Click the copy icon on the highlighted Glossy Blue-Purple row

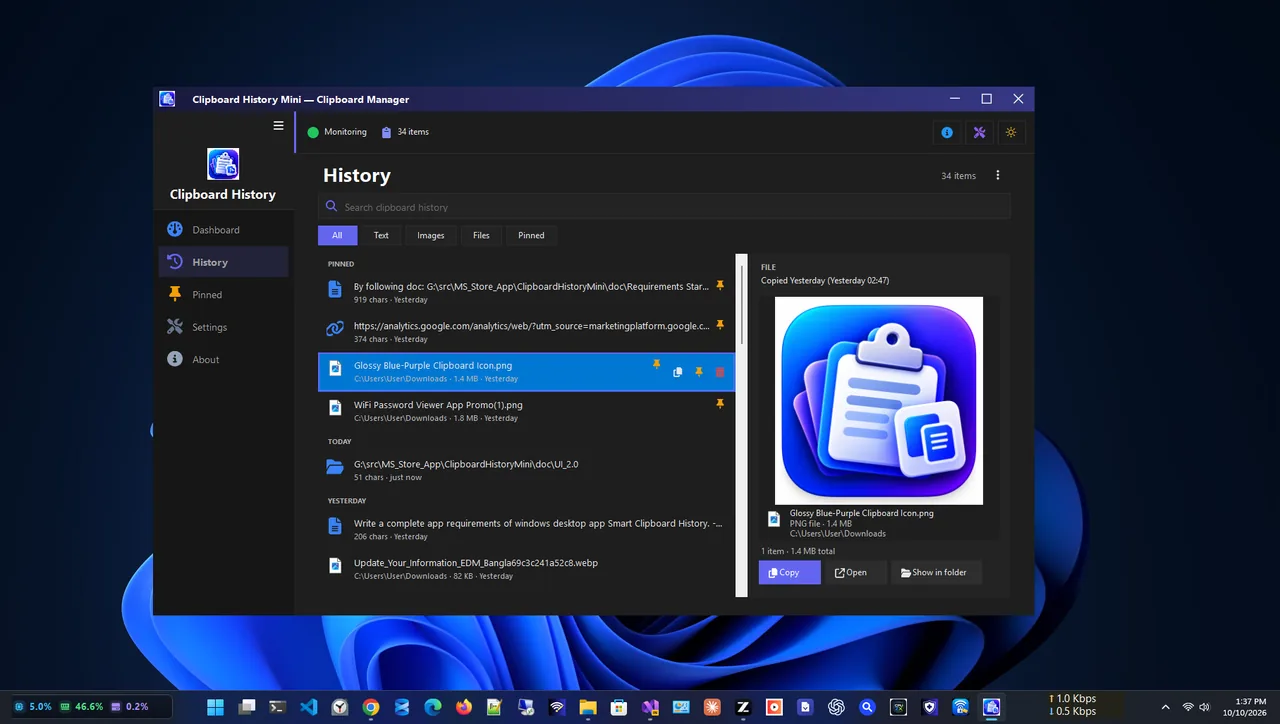[677, 372]
